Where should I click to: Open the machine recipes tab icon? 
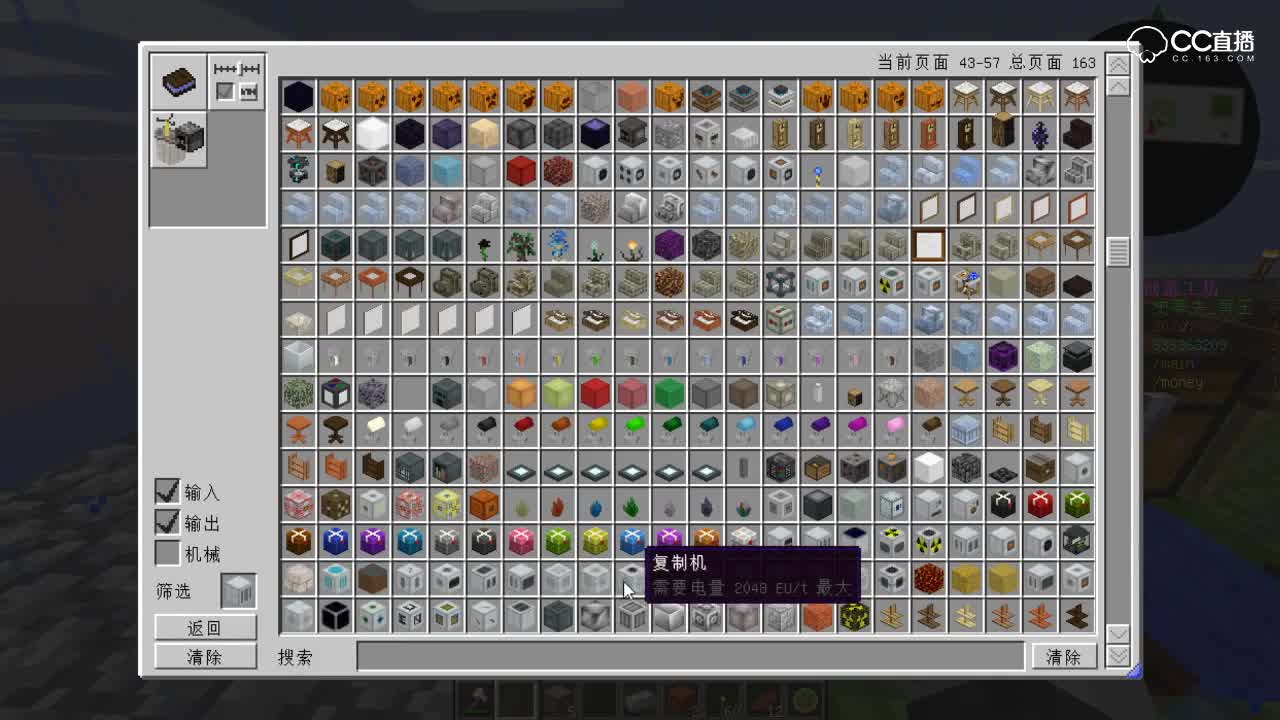[x=178, y=139]
